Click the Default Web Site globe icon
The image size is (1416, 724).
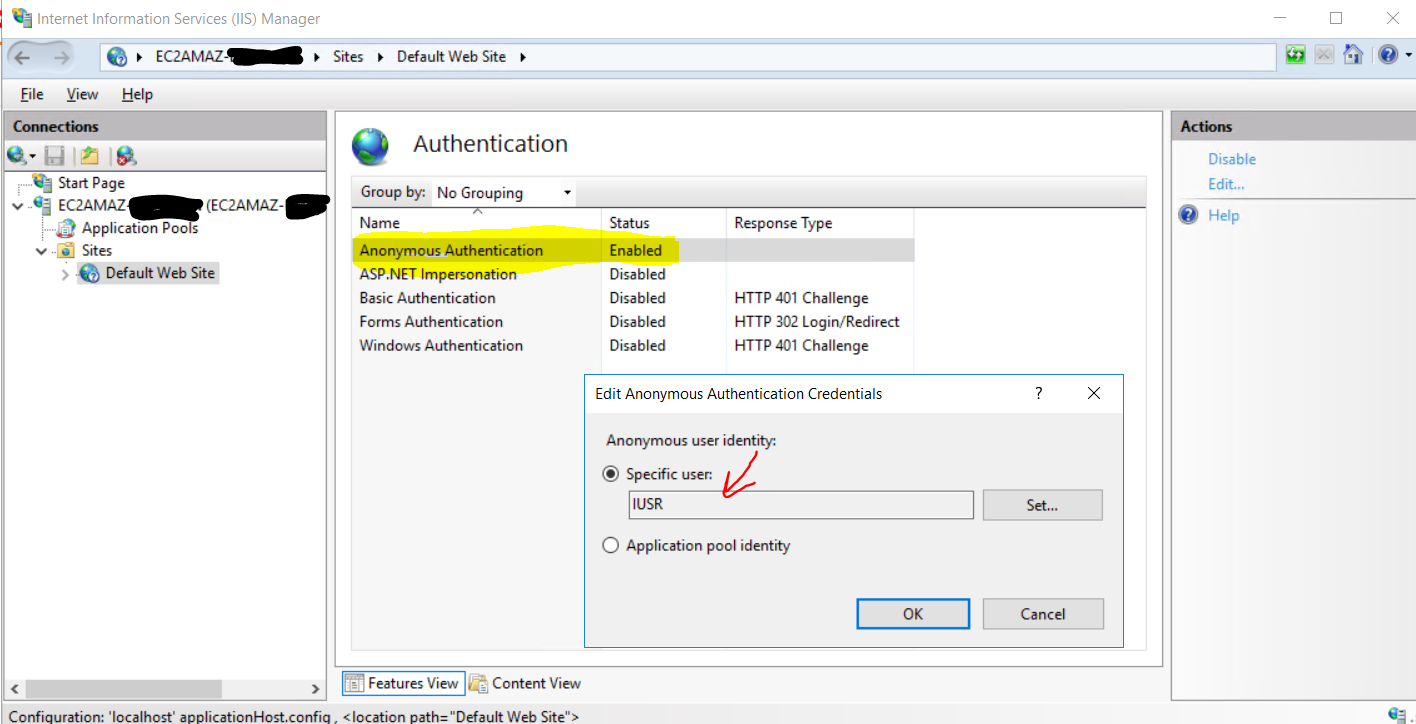click(x=89, y=273)
